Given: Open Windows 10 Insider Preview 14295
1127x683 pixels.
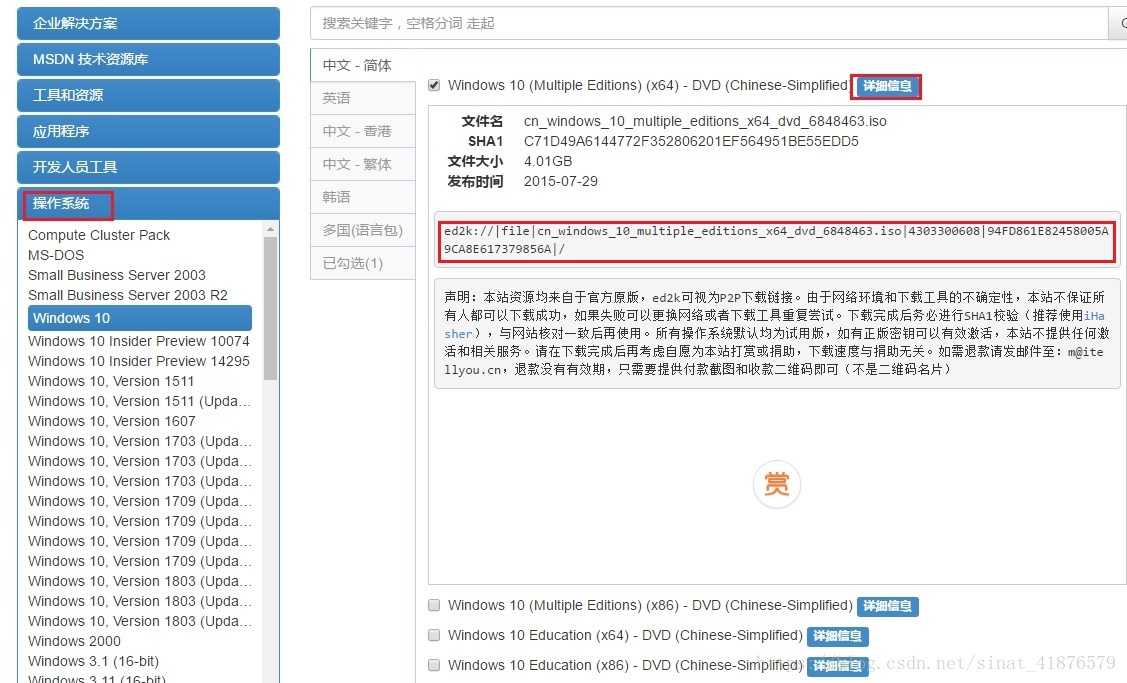Looking at the screenshot, I should point(139,361).
